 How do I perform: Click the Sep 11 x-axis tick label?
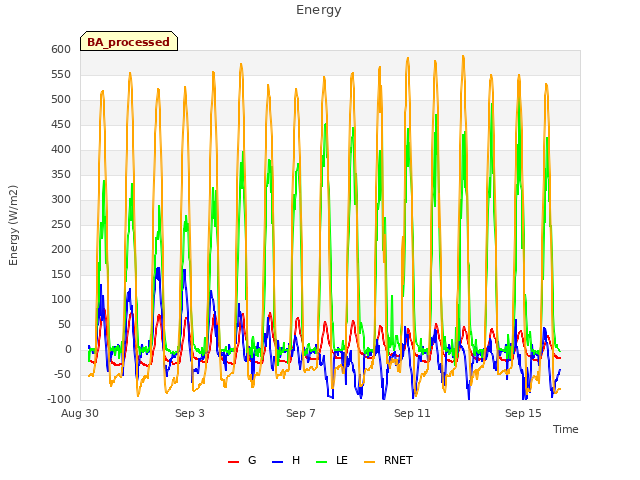412,413
